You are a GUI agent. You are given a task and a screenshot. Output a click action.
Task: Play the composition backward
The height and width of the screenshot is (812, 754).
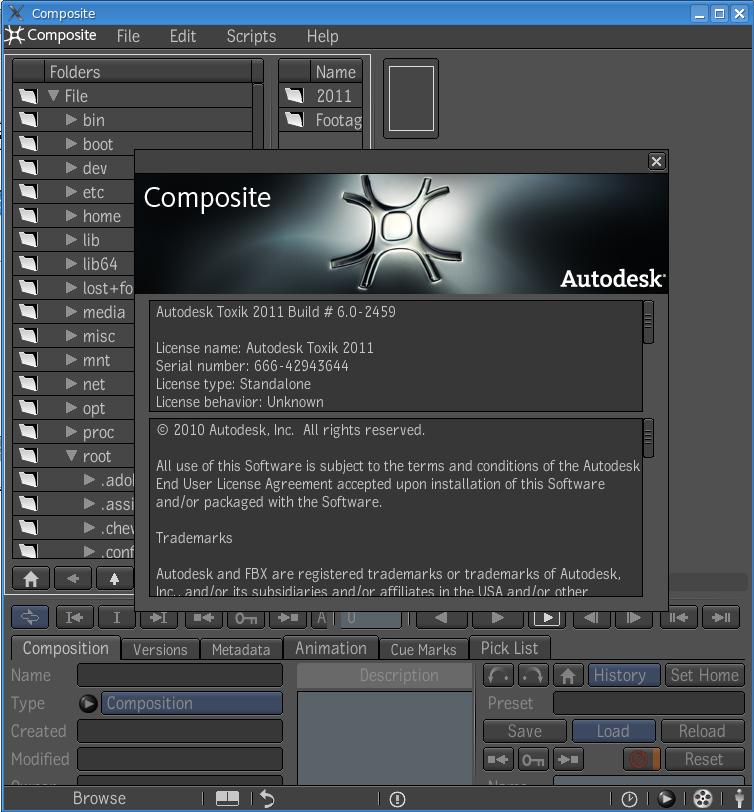441,617
